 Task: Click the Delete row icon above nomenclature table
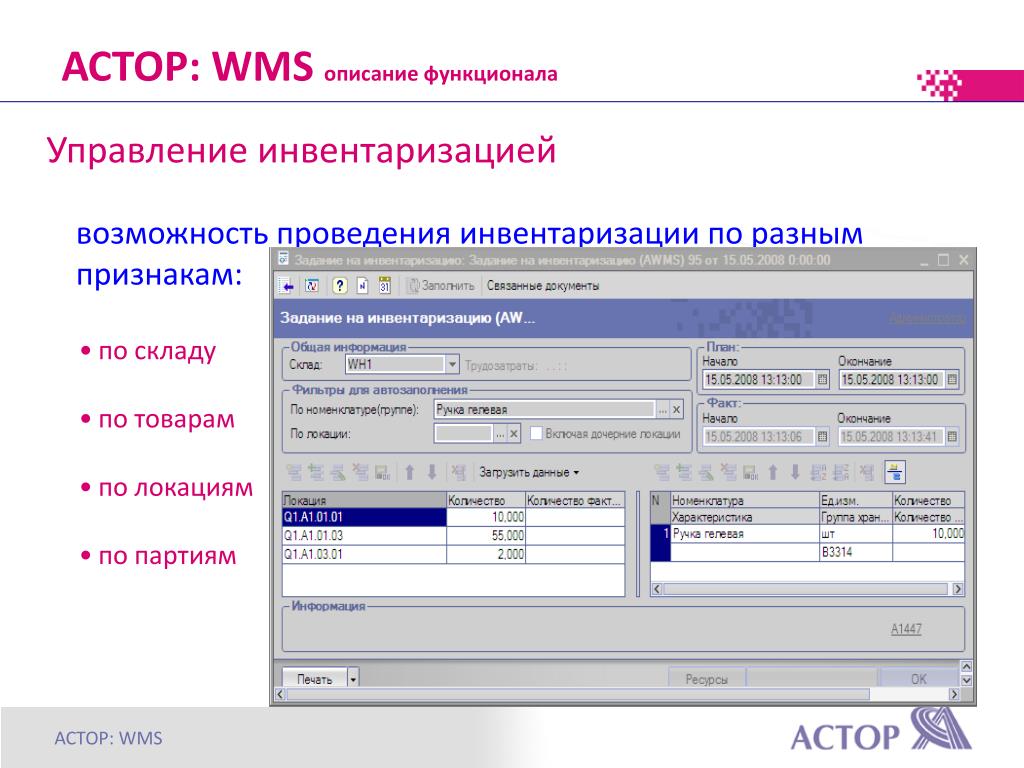point(728,472)
